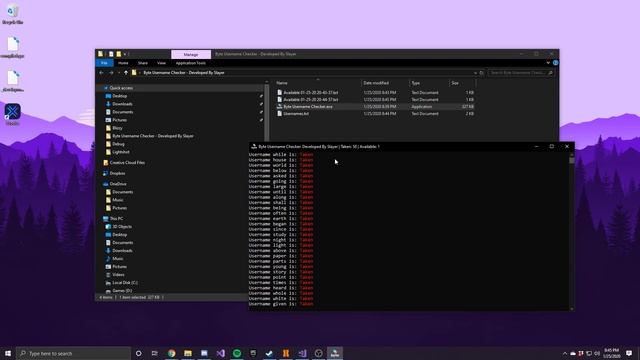The width and height of the screenshot is (640, 360).
Task: Click the taskbar 'Type here to search' box
Action: 73,353
